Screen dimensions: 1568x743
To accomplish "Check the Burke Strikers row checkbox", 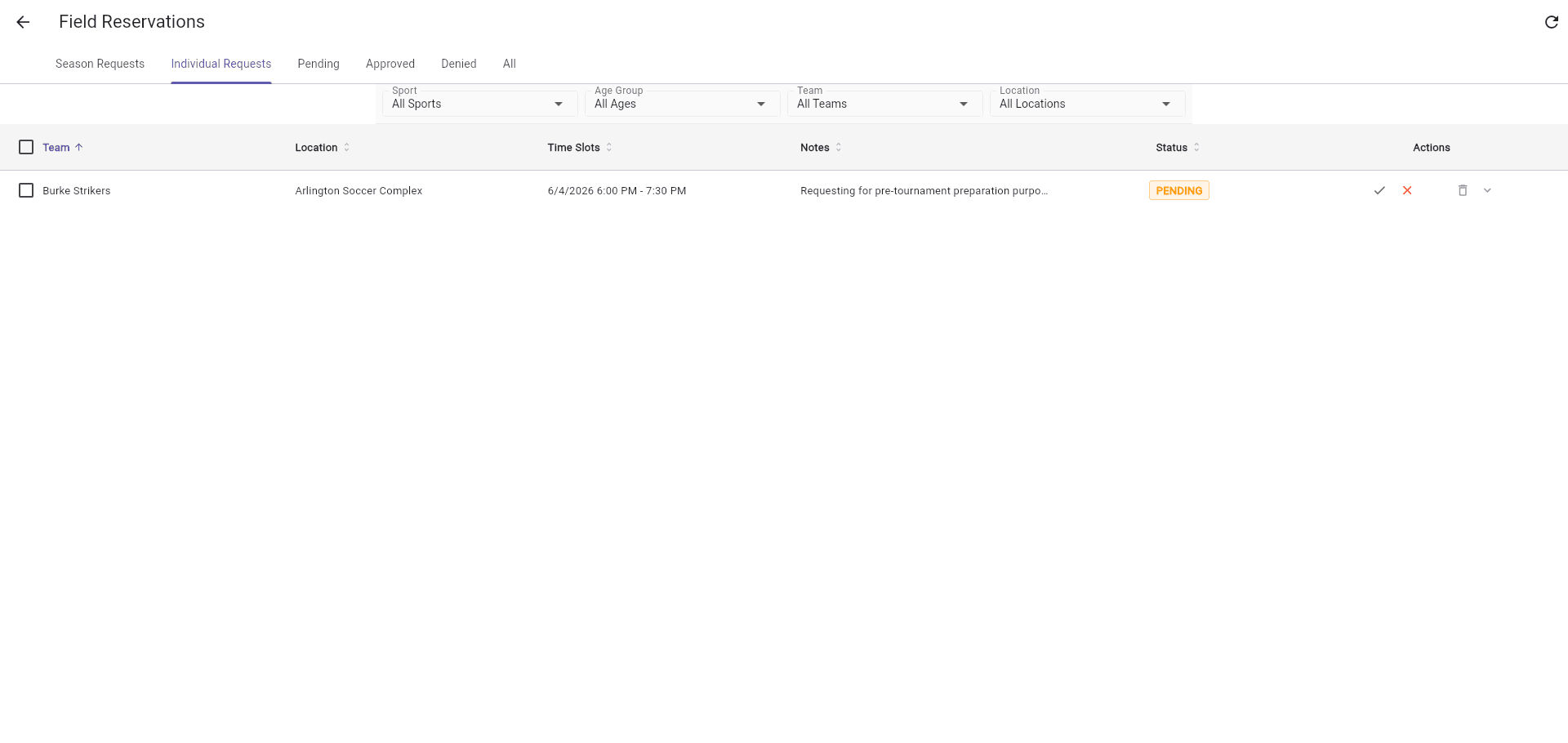I will (26, 190).
